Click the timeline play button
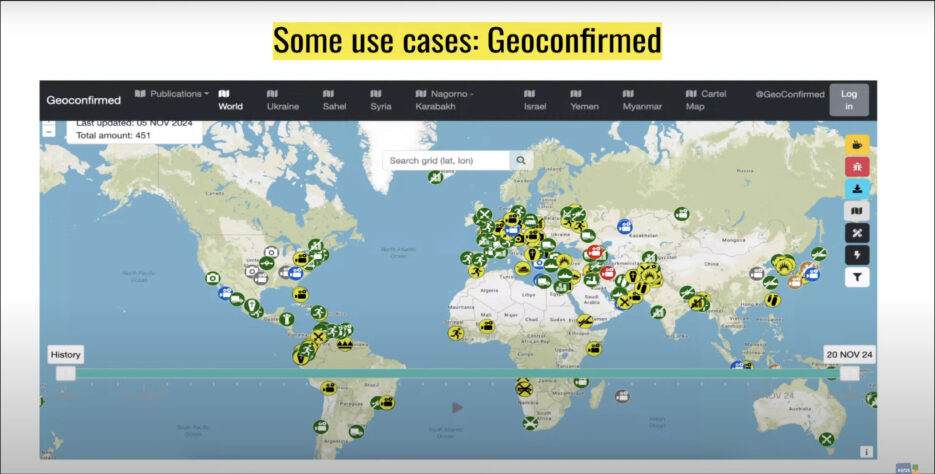Viewport: 935px width, 474px height. tap(457, 407)
